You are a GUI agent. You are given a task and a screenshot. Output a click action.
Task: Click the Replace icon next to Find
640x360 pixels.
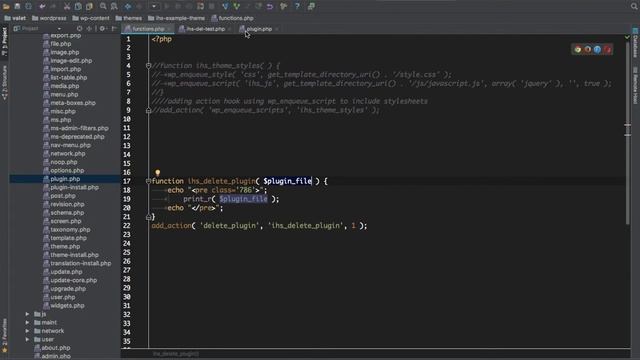coord(114,6)
